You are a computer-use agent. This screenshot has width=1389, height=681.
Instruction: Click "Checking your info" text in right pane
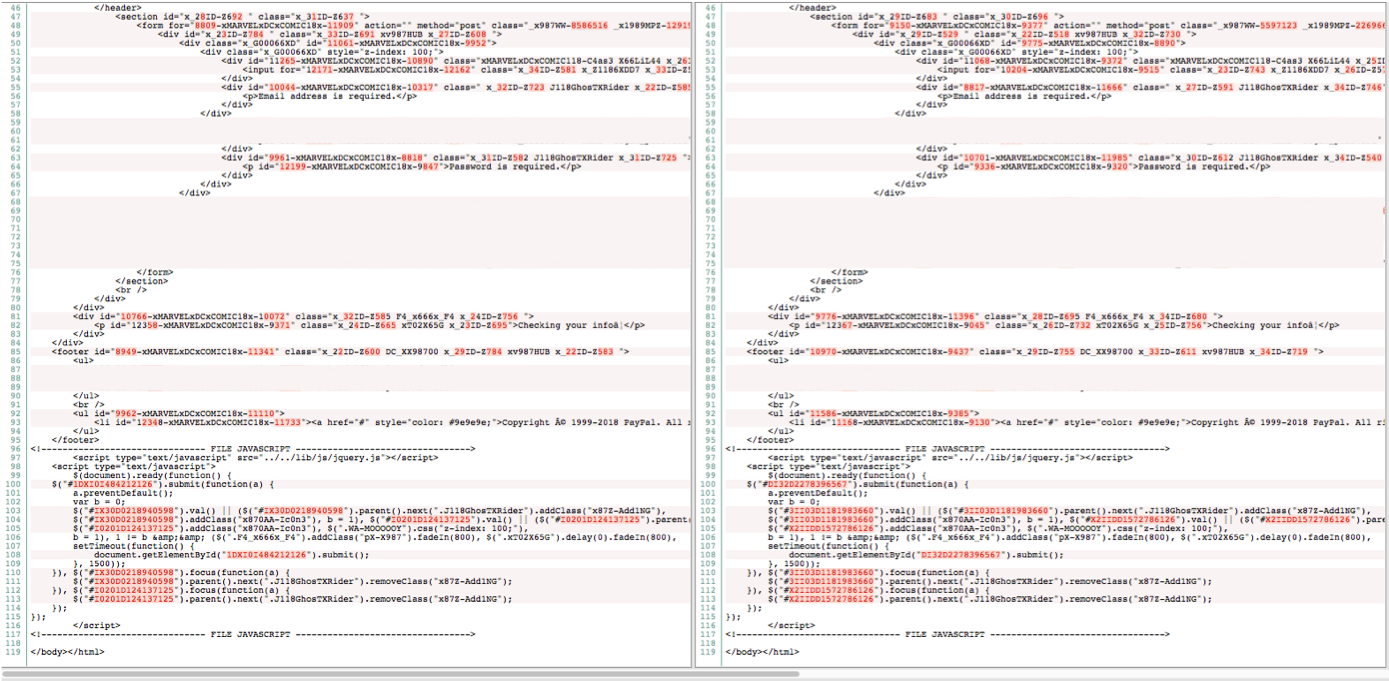[x=1272, y=325]
